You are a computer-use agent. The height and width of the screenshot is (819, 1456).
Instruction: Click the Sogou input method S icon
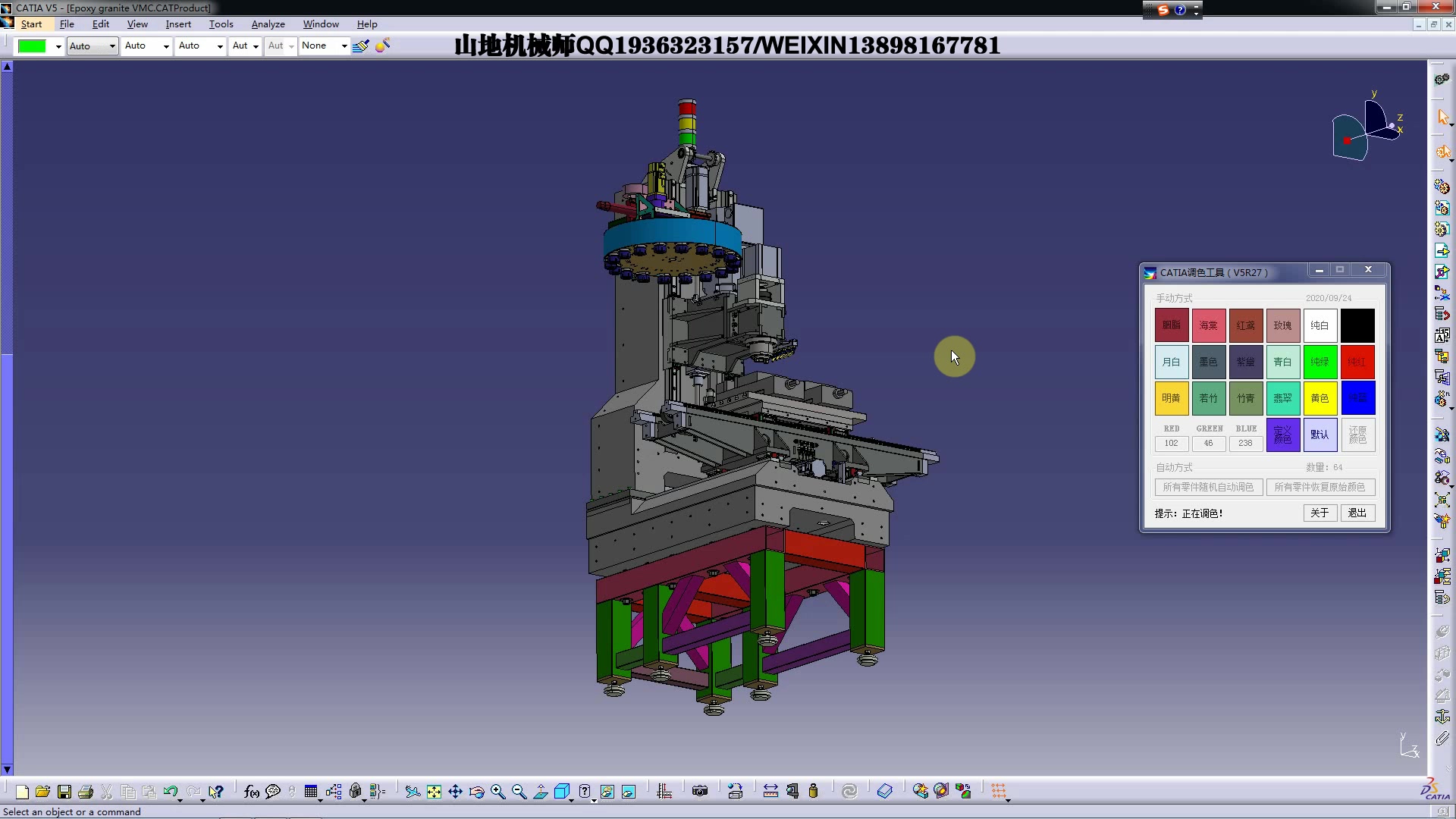point(1163,10)
